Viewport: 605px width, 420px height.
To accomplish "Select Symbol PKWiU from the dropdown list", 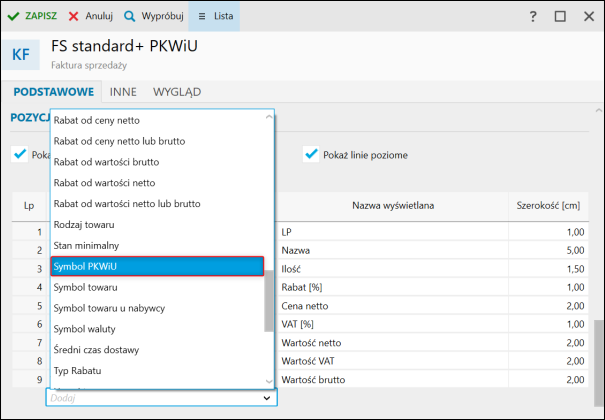I will tap(157, 266).
